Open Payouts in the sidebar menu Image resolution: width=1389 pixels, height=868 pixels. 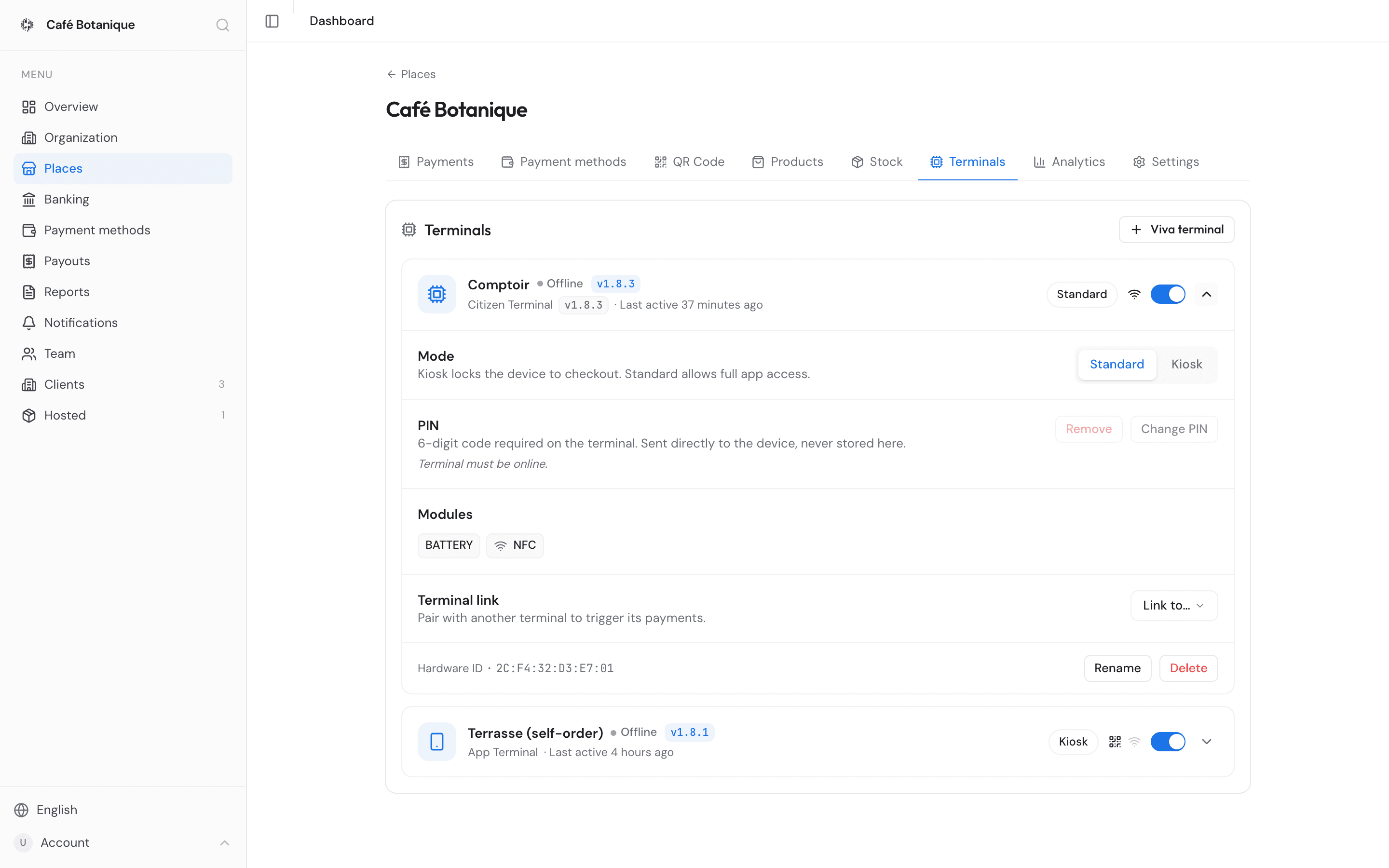123,261
